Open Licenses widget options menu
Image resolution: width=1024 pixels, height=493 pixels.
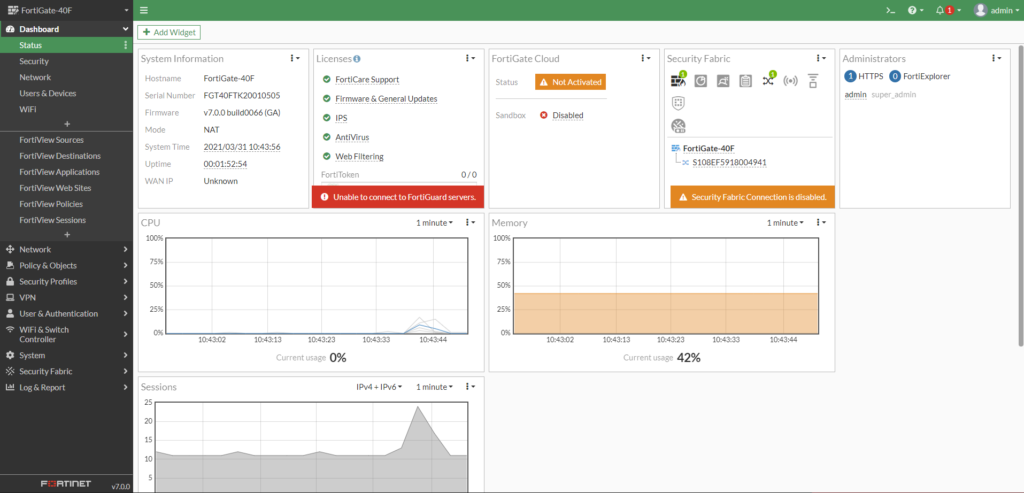coord(470,58)
